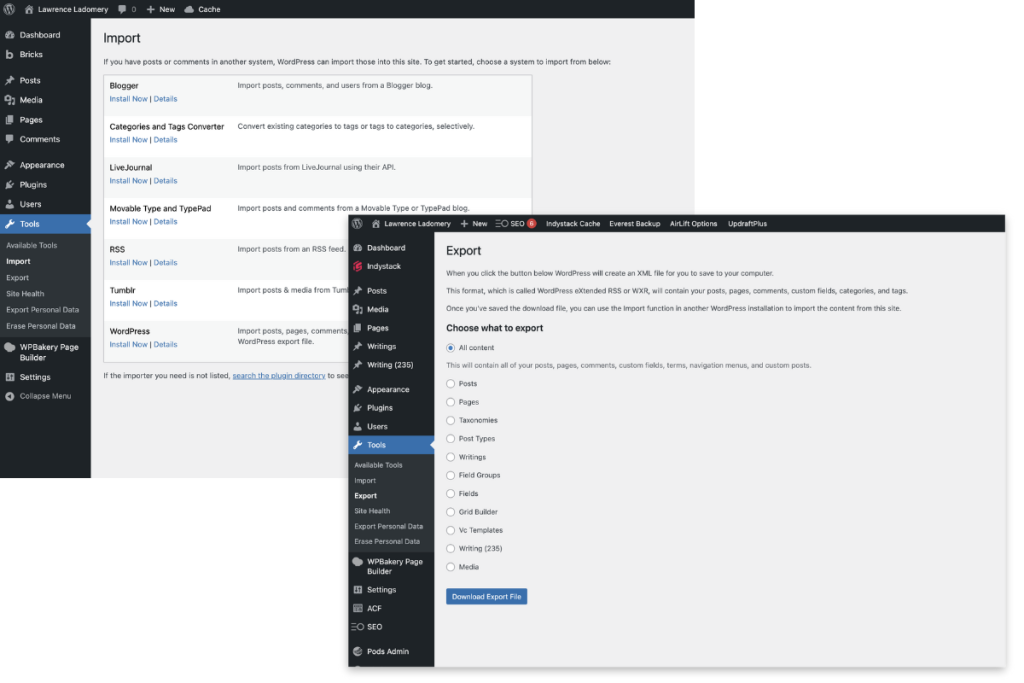Click Details link under Categories and Tags Converter

[x=165, y=140]
